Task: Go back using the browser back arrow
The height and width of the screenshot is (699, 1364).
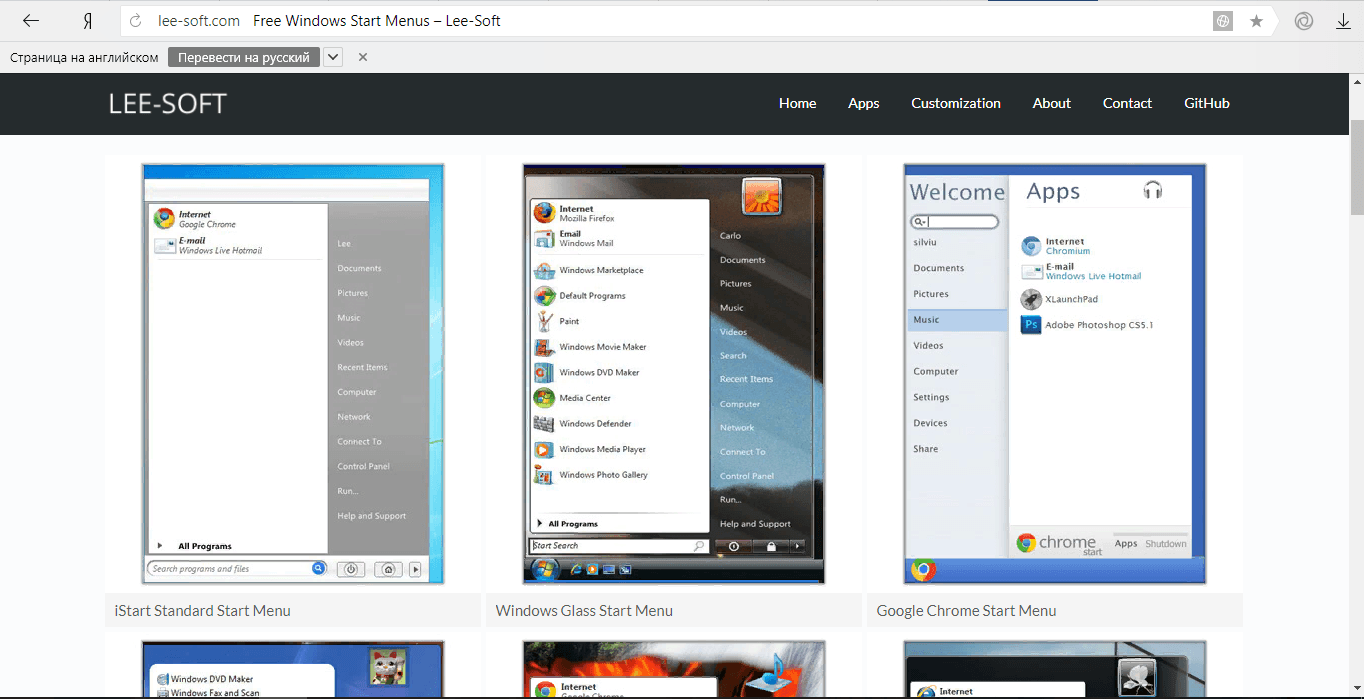Action: (31, 20)
